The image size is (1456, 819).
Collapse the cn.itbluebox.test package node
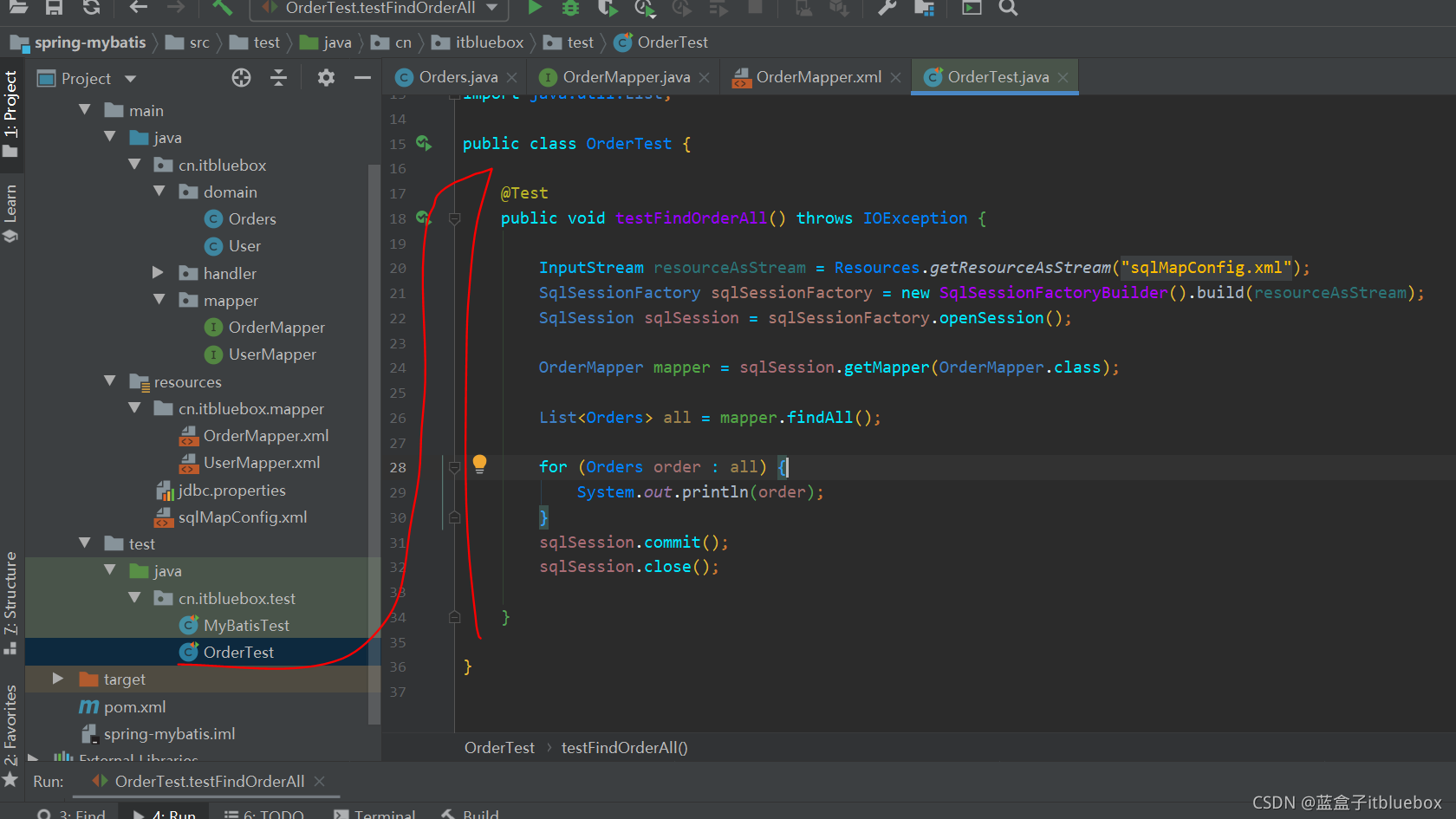[134, 598]
